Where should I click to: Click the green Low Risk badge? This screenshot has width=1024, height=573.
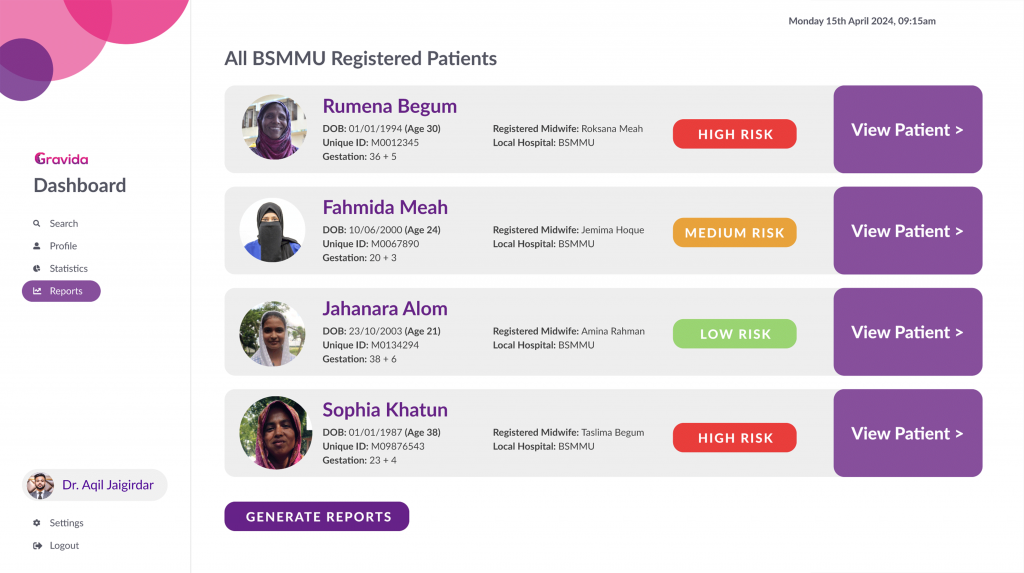[734, 334]
